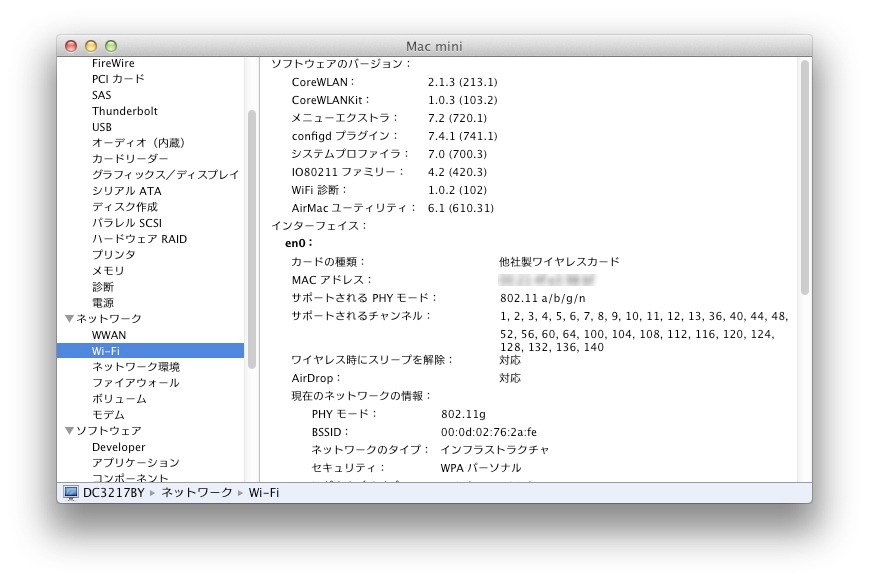
Task: Click the 他社製ワイヤレスカード value
Action: point(559,262)
